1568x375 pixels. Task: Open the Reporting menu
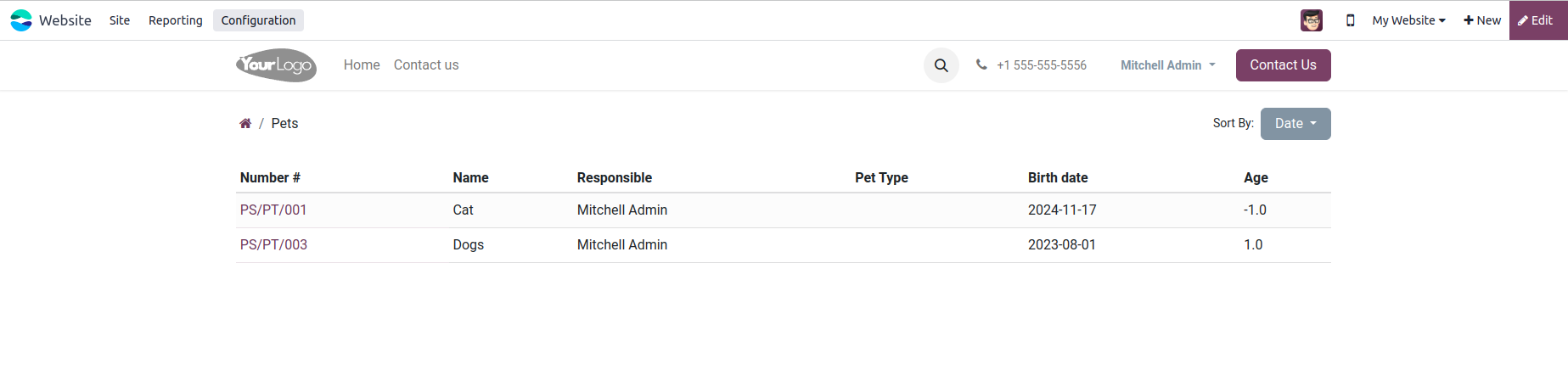pyautogui.click(x=176, y=20)
